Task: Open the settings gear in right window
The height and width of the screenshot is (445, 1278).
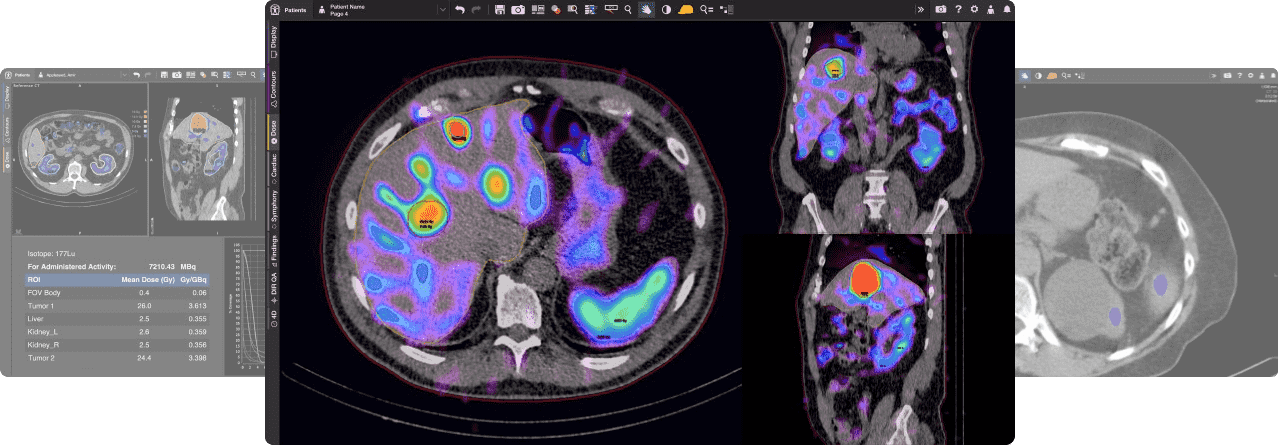Action: pyautogui.click(x=1250, y=75)
